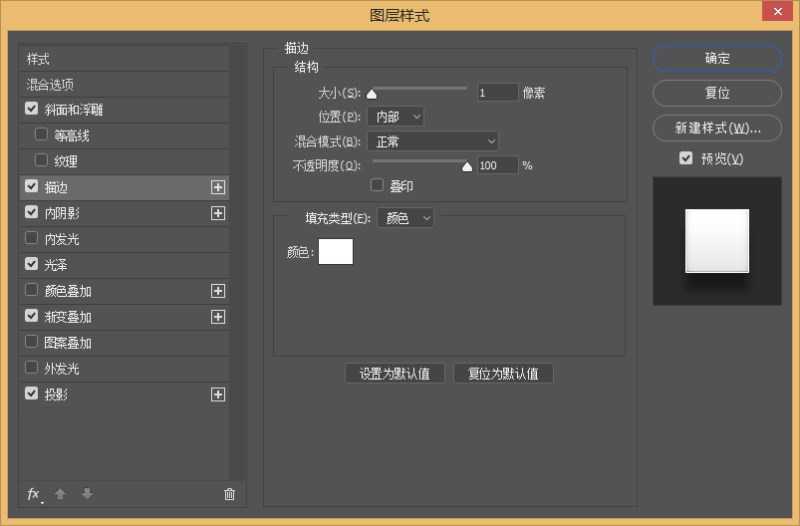Click plus icon beside 颜色叠加

pos(218,291)
